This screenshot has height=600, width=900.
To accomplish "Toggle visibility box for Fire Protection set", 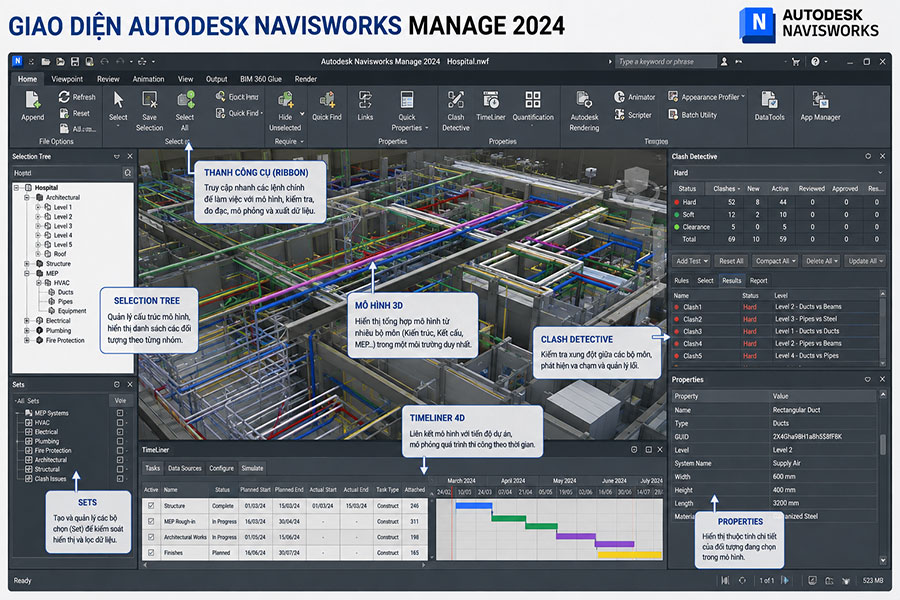I will pyautogui.click(x=120, y=450).
